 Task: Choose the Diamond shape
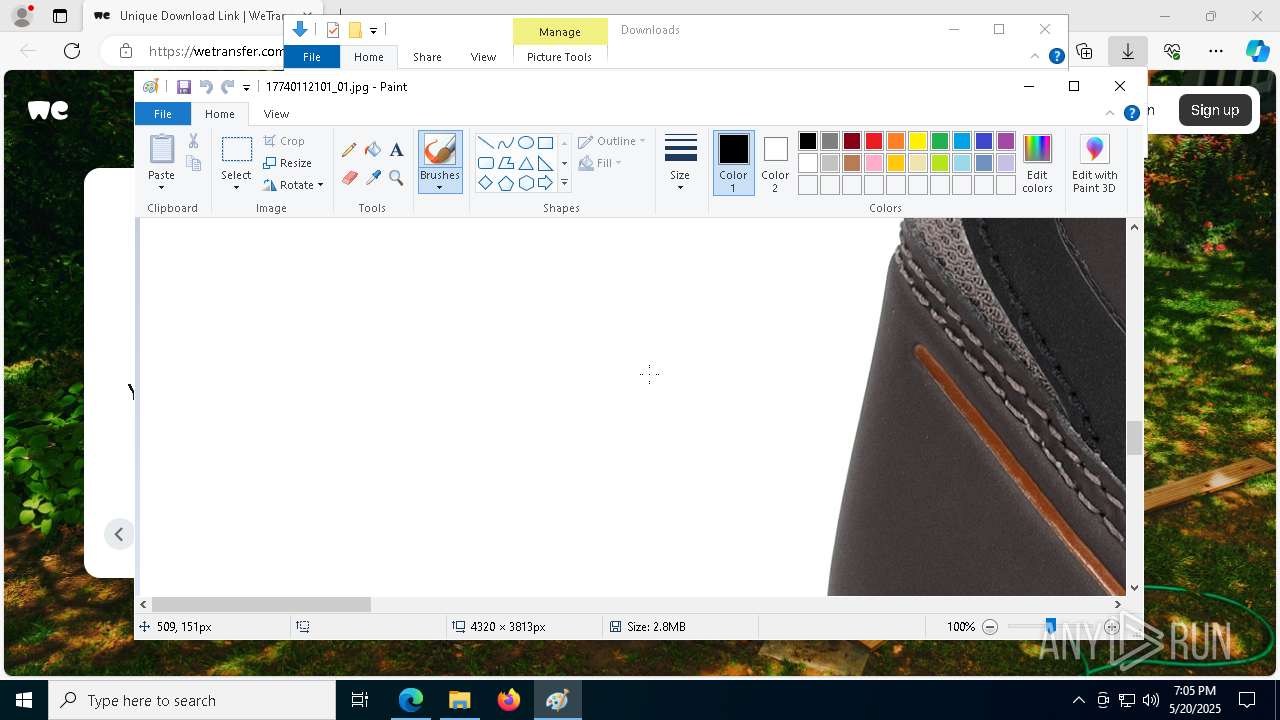(485, 183)
